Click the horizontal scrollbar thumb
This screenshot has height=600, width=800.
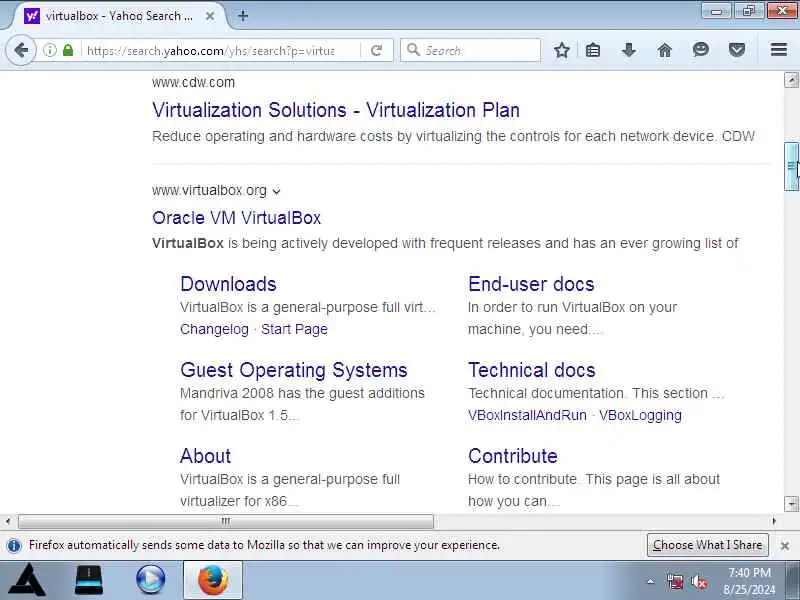pyautogui.click(x=226, y=521)
